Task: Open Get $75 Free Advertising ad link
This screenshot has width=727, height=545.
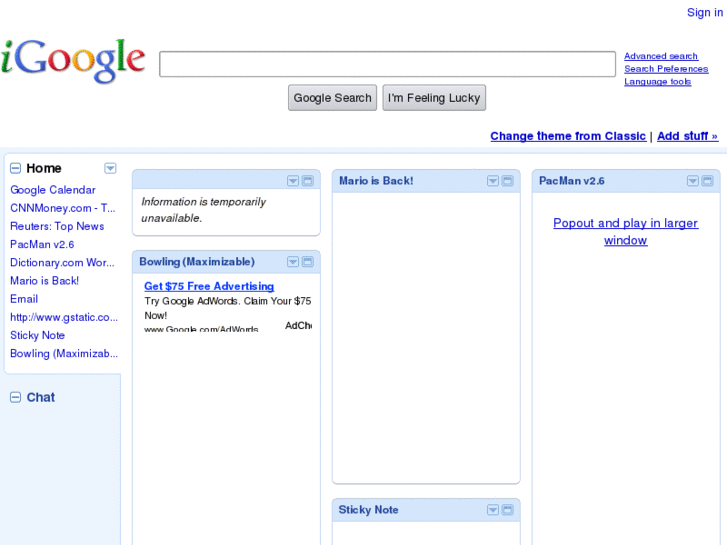Action: tap(209, 286)
